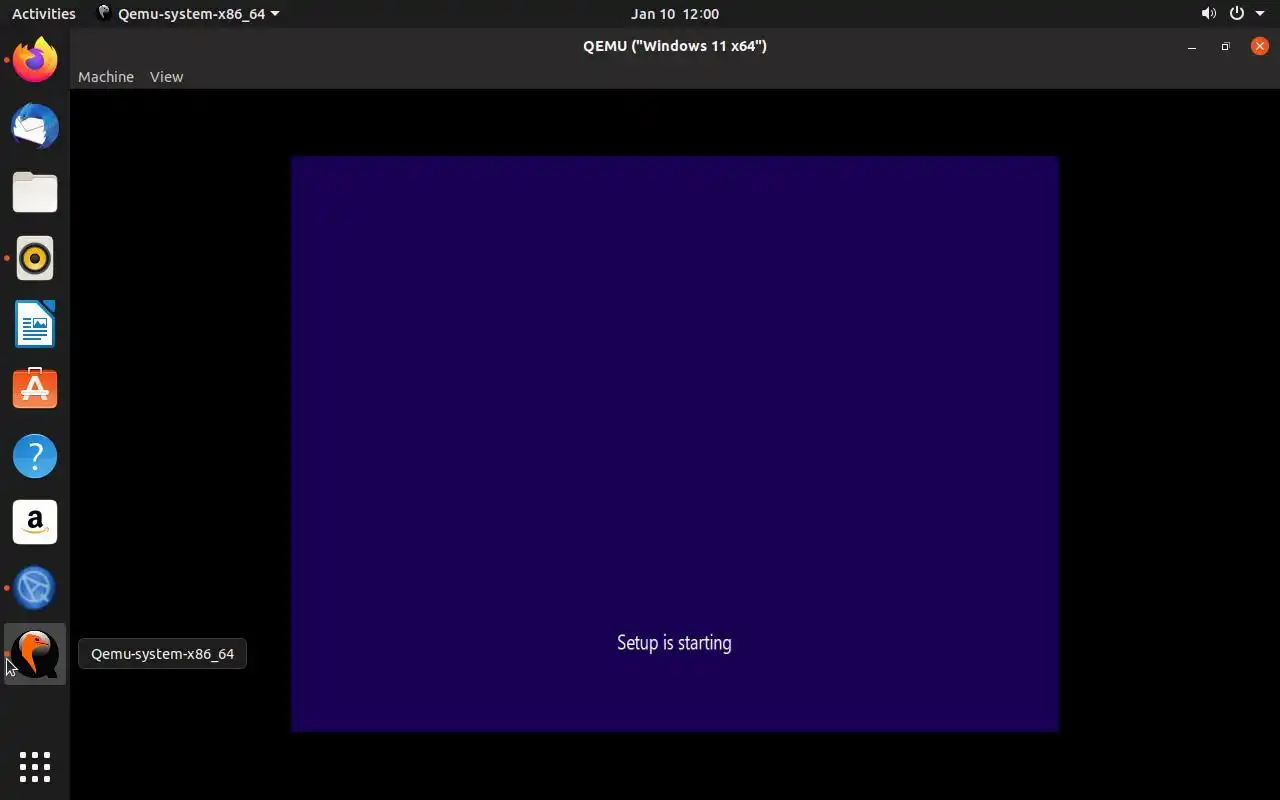This screenshot has height=800, width=1280.
Task: Open LibreOffice Writer from the dock
Action: (x=35, y=325)
